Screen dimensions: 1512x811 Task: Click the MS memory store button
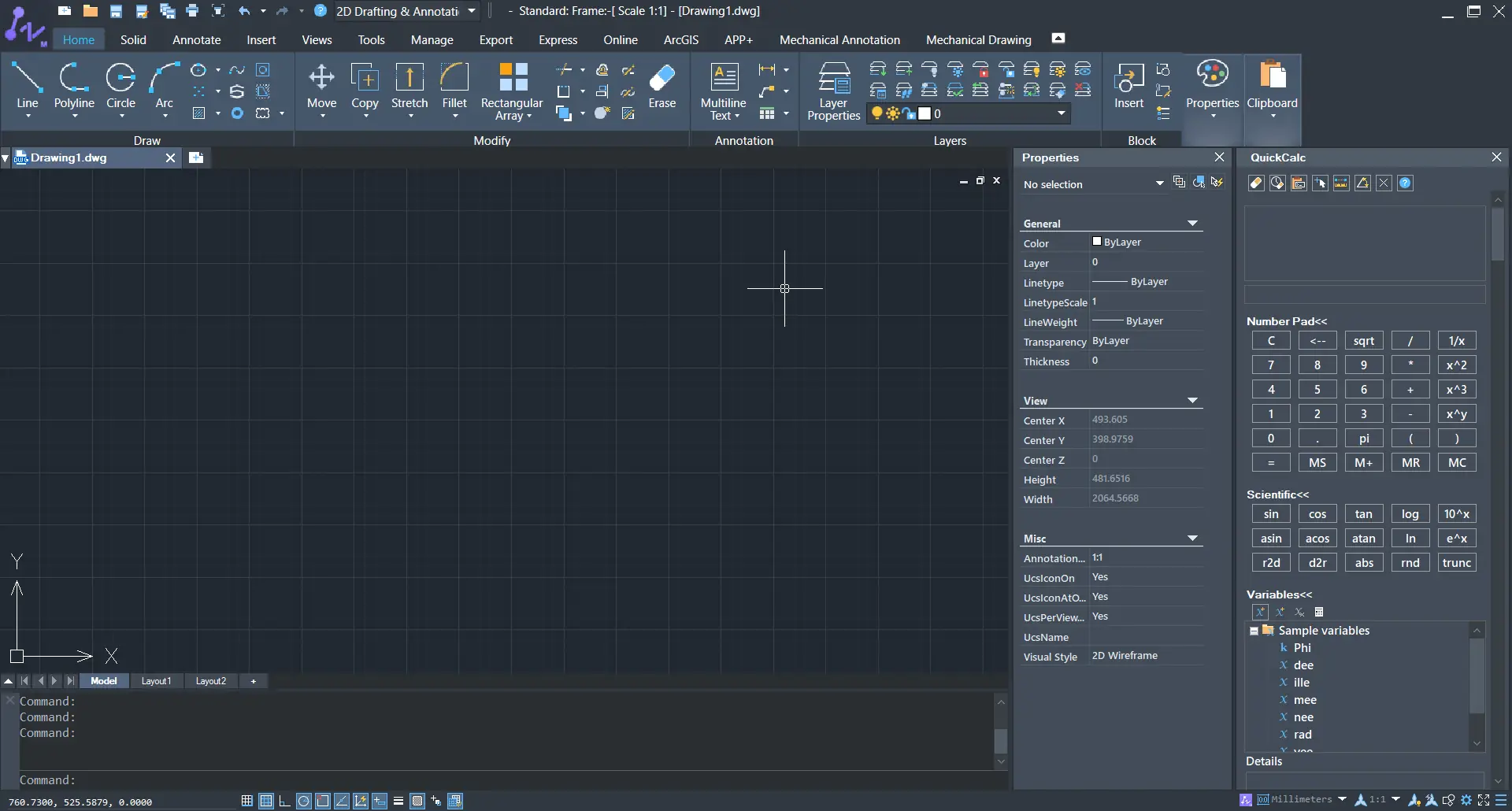1317,463
